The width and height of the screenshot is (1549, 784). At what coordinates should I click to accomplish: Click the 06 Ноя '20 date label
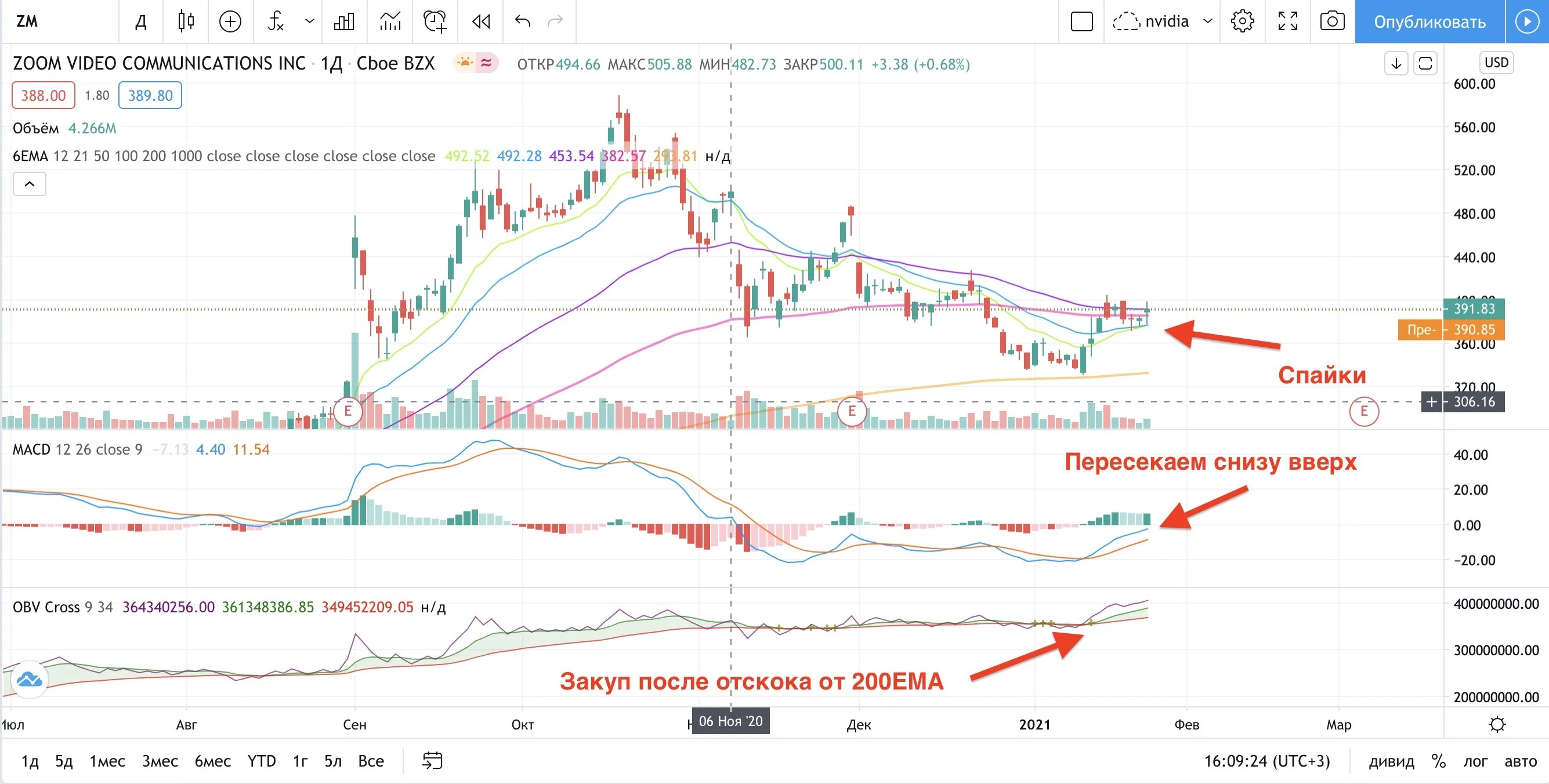pyautogui.click(x=730, y=721)
